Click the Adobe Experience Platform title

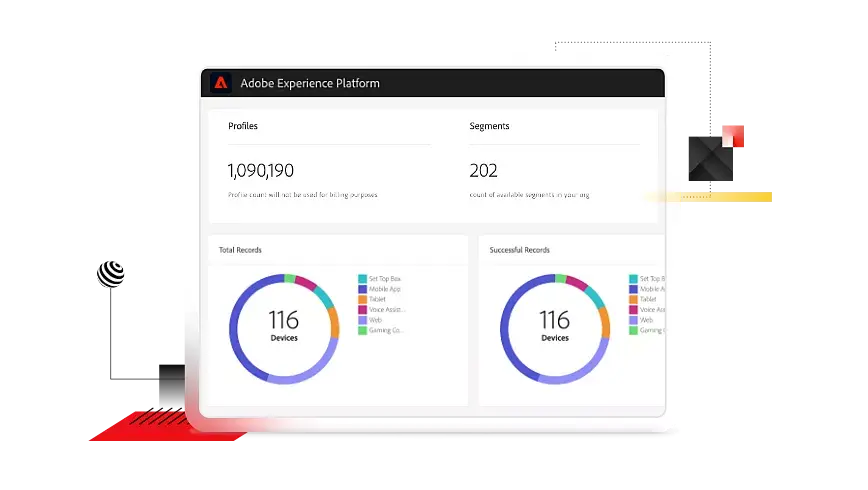[x=310, y=83]
